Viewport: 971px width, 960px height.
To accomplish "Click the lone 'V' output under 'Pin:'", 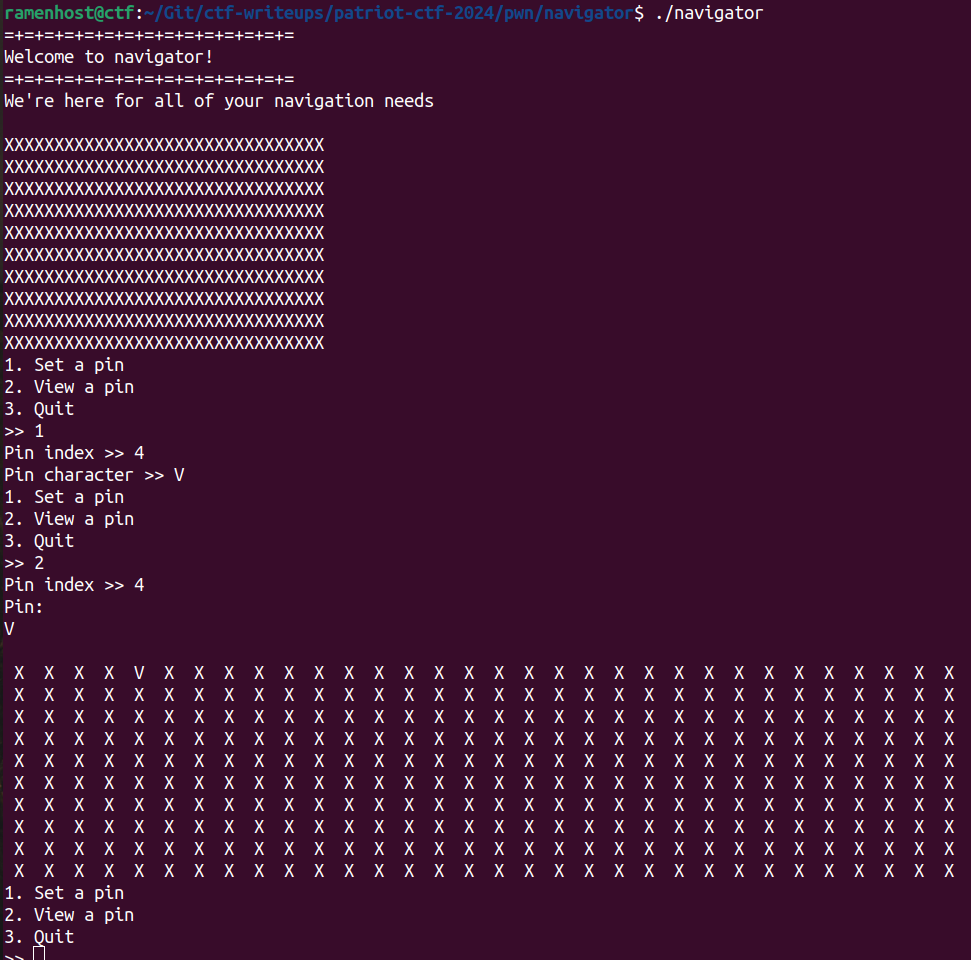I will click(9, 629).
